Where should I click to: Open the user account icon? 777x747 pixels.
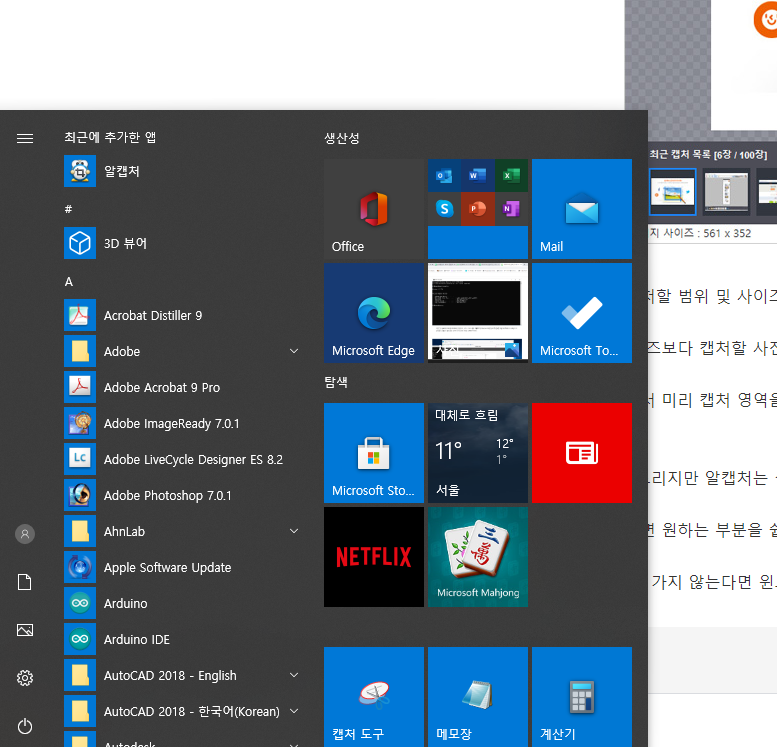point(25,534)
